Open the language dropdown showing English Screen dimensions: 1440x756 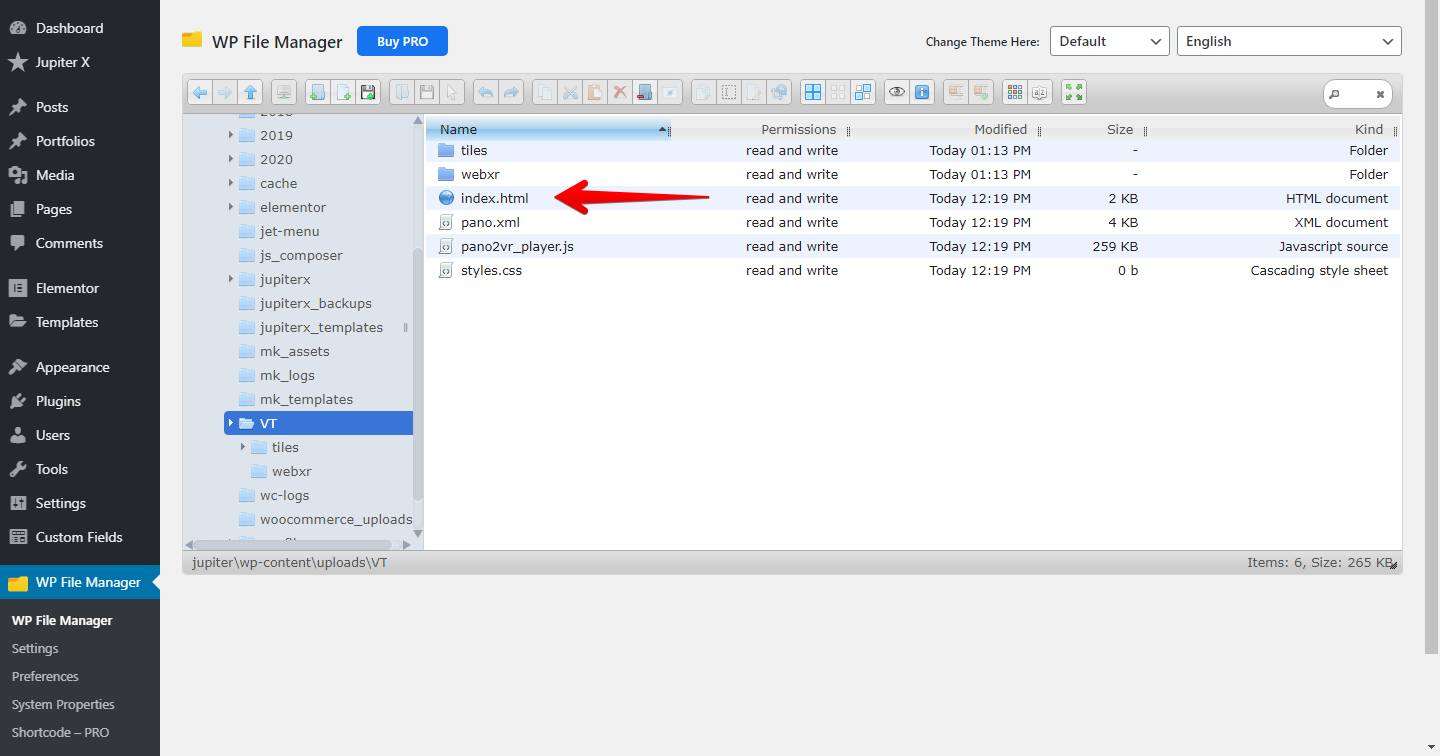[x=1289, y=41]
